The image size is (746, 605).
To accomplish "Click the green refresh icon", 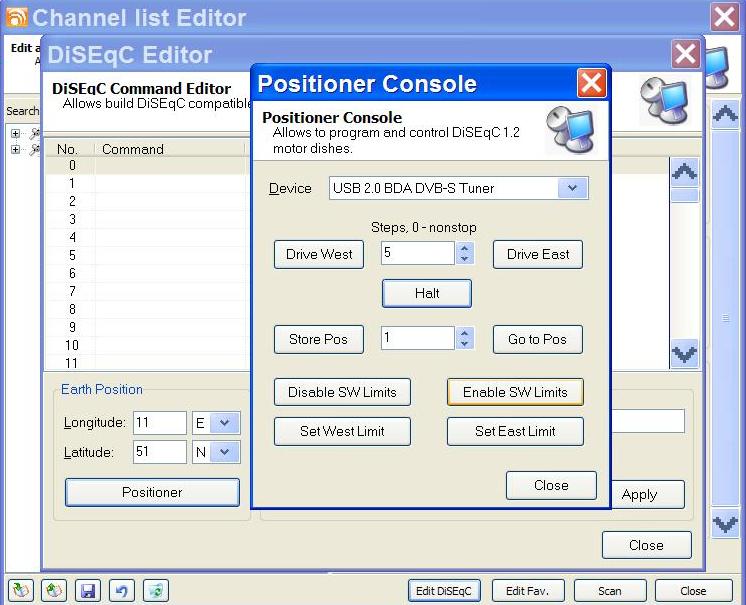I will (155, 590).
